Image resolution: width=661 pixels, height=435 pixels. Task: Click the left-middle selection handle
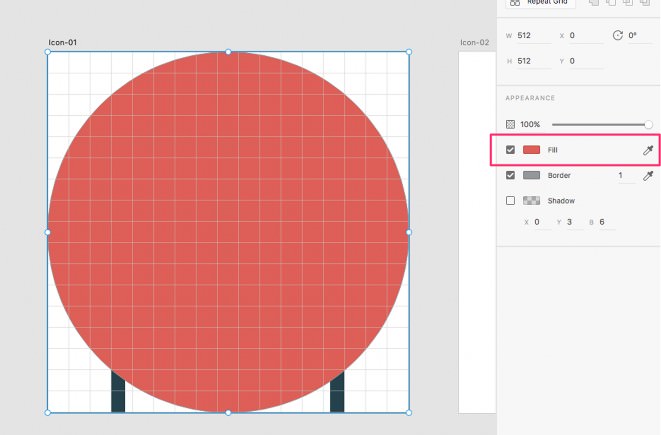[48, 232]
